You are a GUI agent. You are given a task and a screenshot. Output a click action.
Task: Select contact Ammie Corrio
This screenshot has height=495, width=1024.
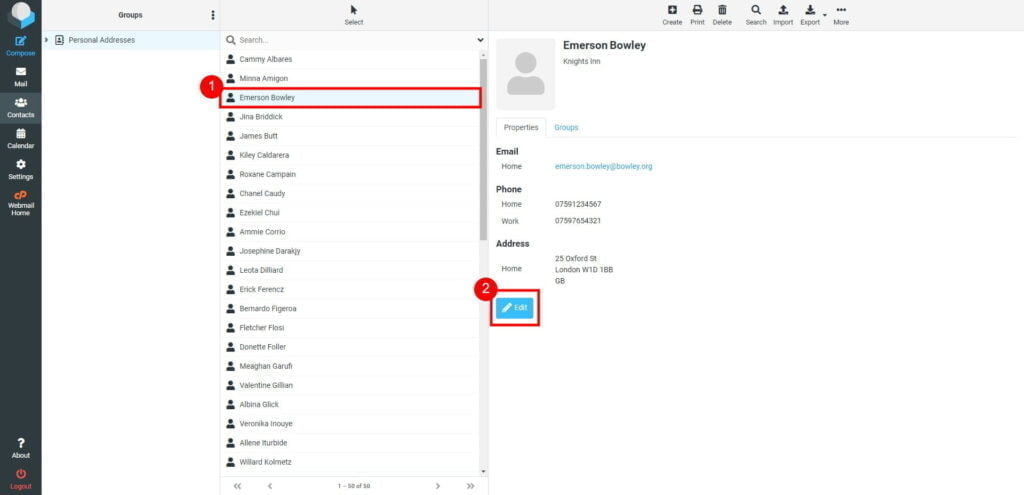[x=349, y=232]
